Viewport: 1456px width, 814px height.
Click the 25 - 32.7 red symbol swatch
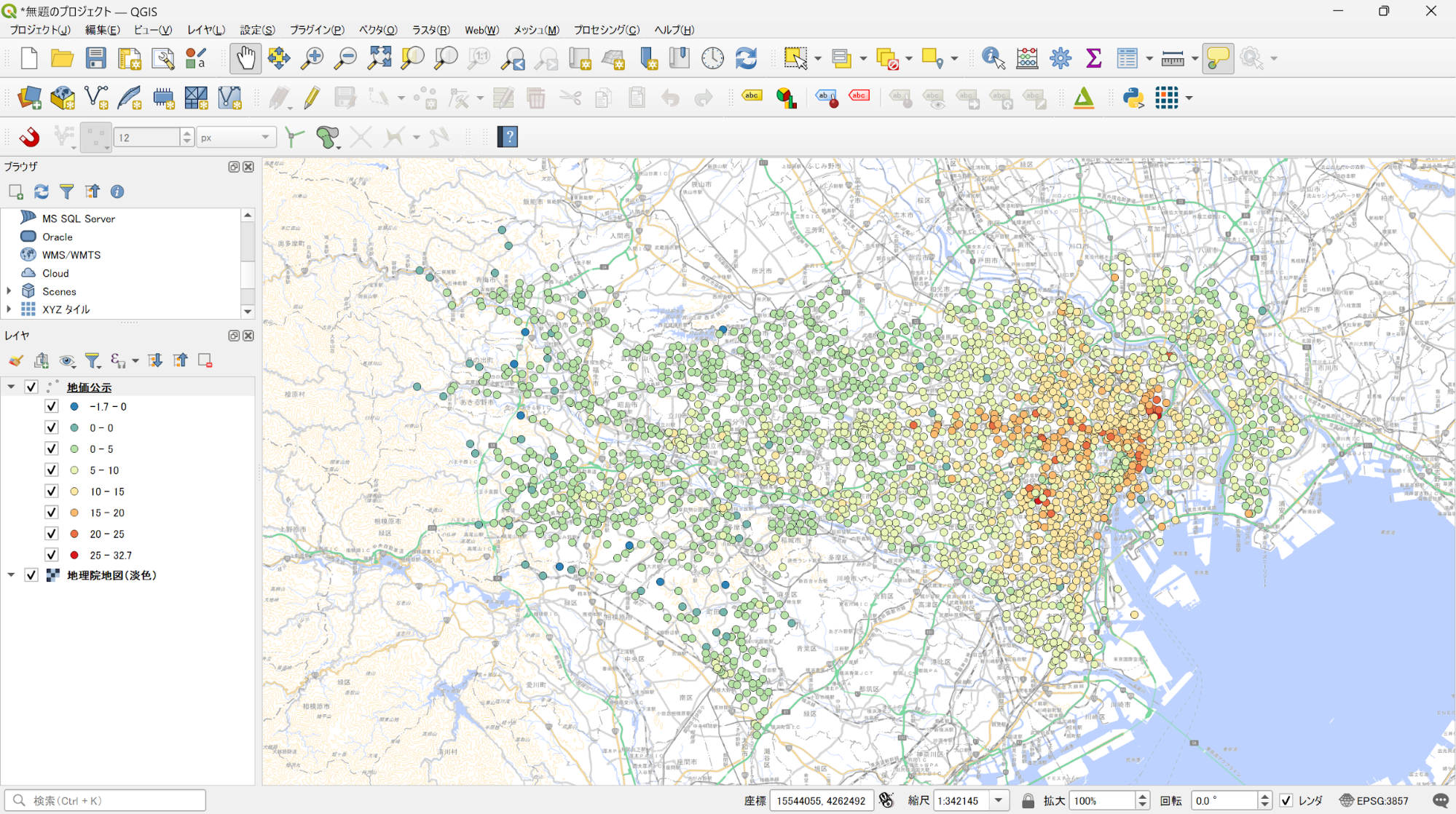pyautogui.click(x=74, y=555)
